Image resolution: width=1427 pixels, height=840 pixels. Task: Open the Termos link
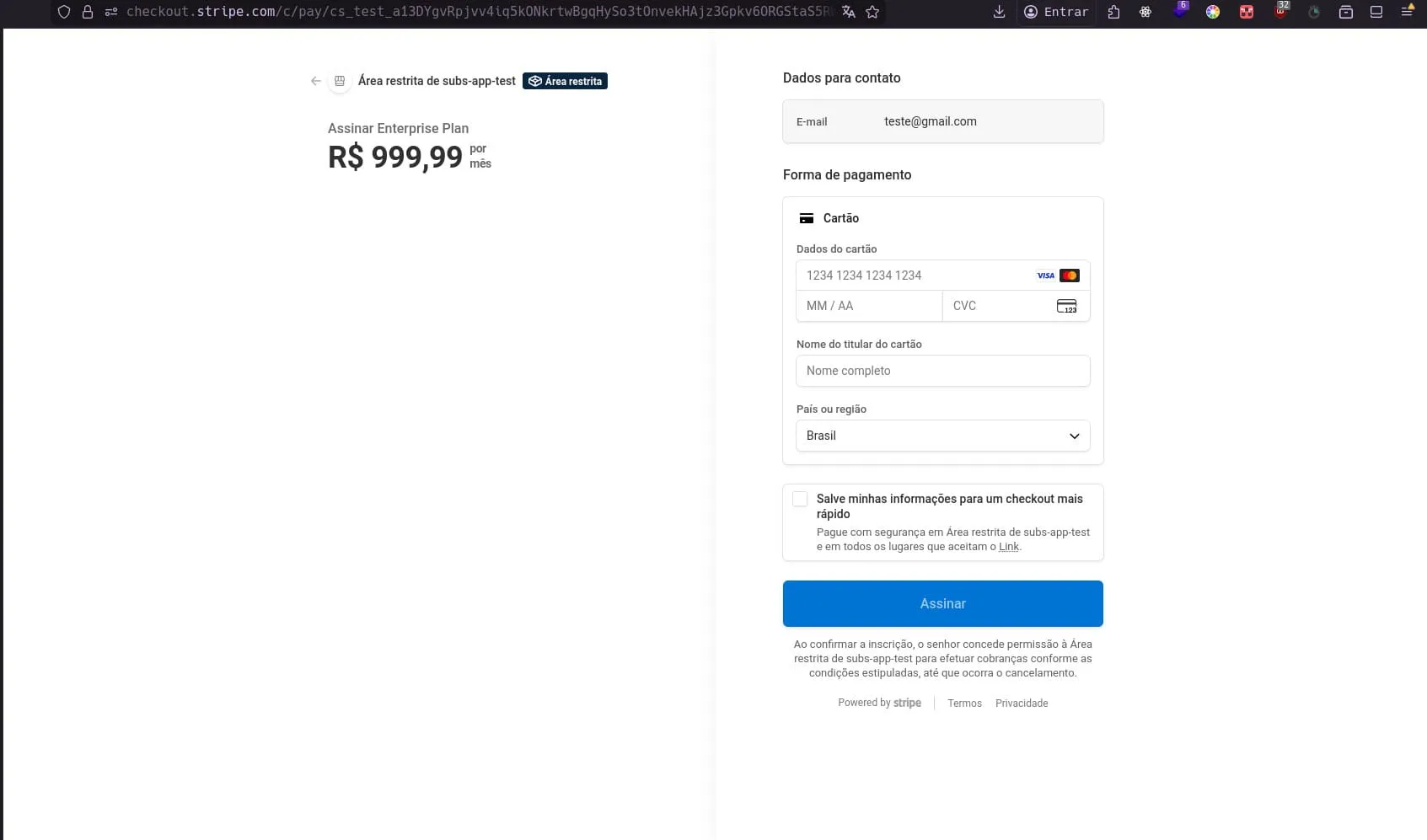(964, 703)
